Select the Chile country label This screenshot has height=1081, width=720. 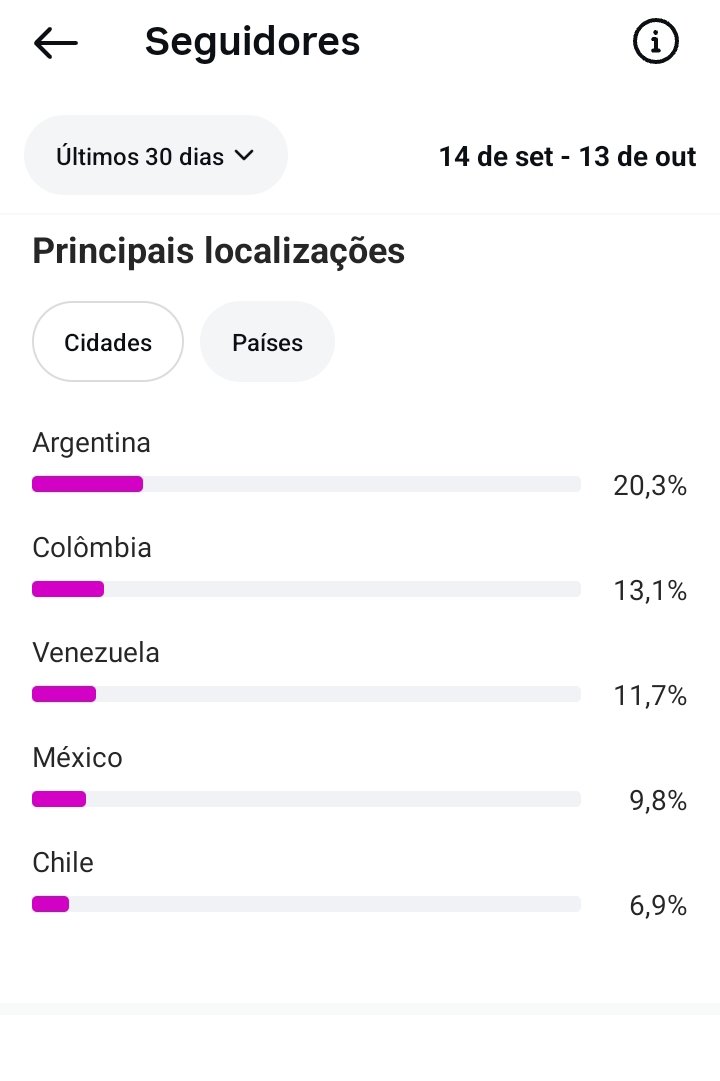click(63, 863)
